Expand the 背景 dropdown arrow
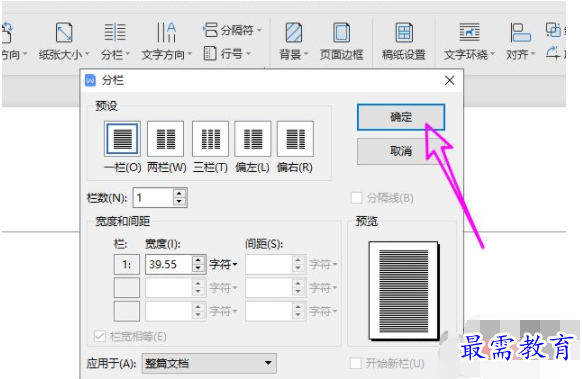This screenshot has height=379, width=582. (x=306, y=54)
